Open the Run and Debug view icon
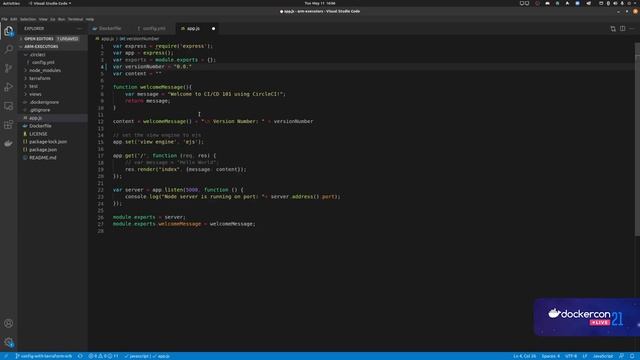Screen dimensions: 640x360 9,87
